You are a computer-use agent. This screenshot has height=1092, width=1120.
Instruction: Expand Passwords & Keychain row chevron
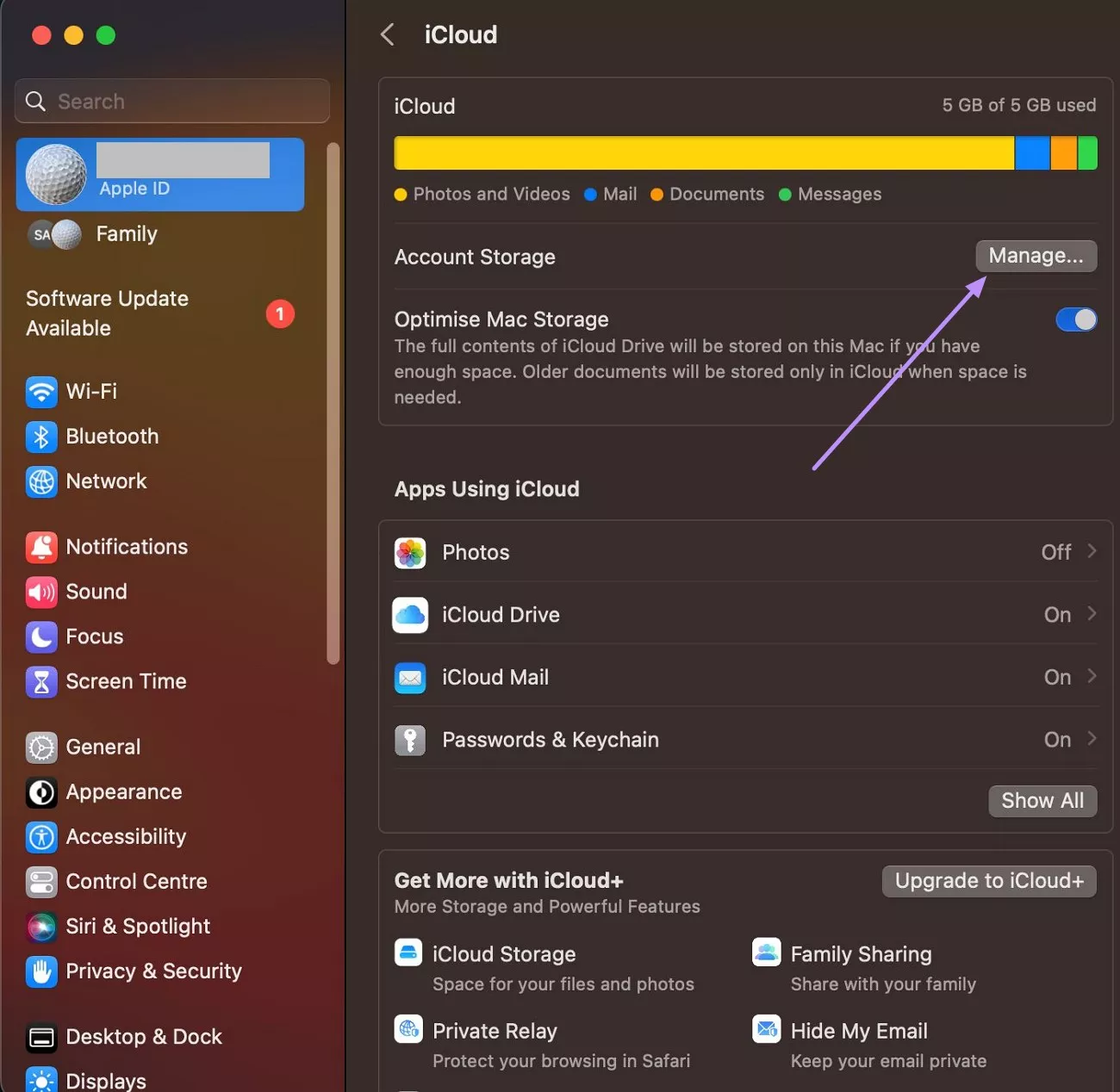[1092, 738]
